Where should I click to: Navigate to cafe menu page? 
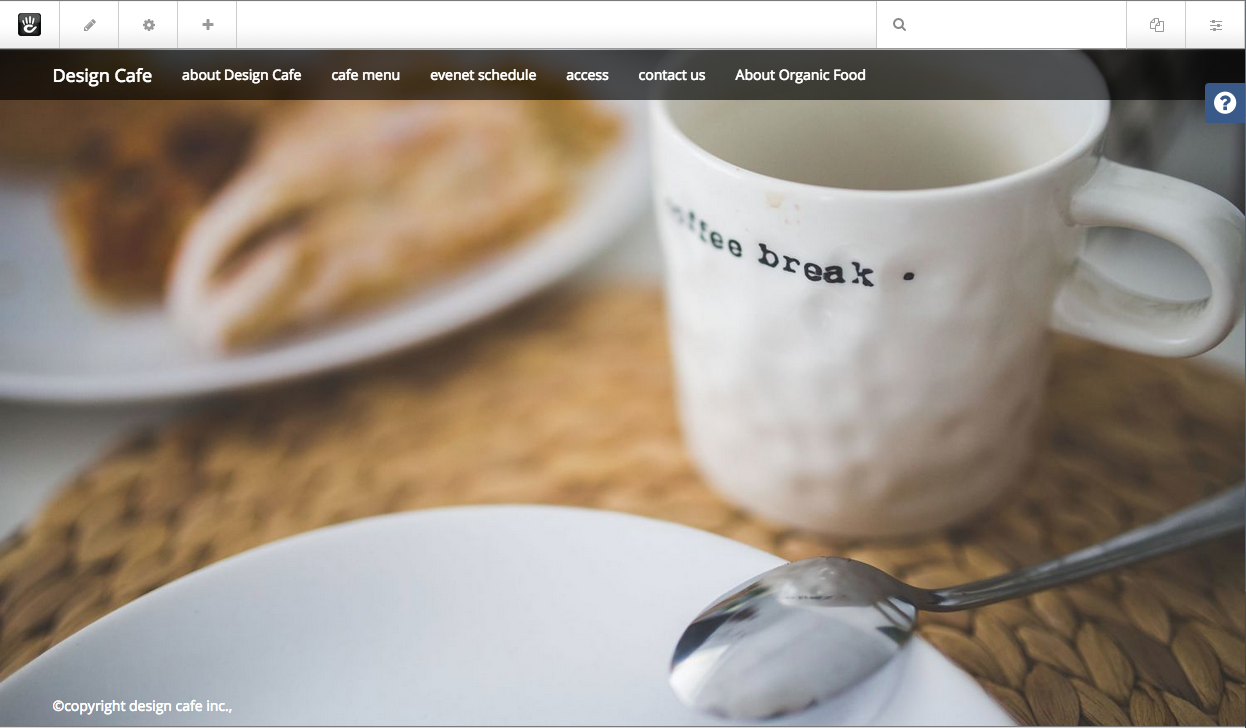366,75
